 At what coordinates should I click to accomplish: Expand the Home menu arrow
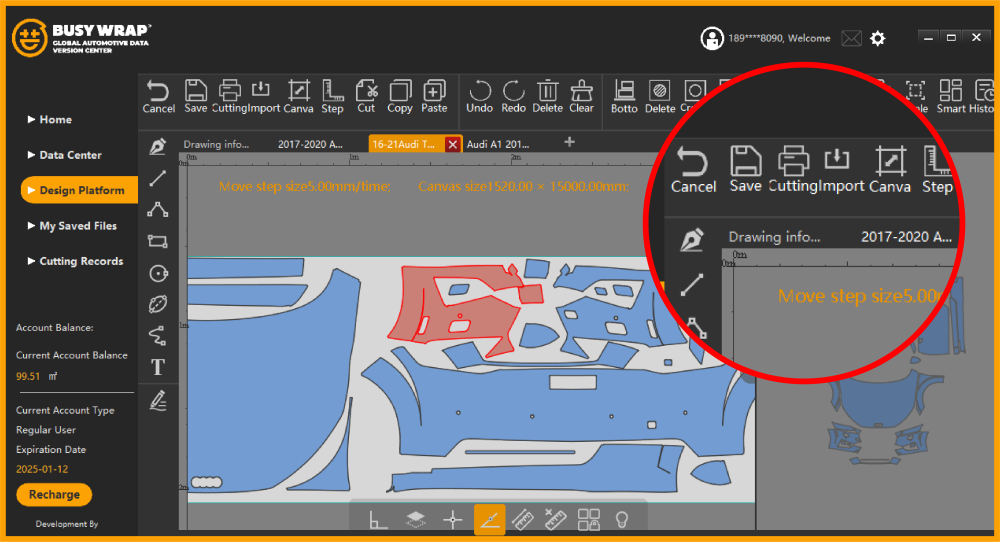point(31,119)
